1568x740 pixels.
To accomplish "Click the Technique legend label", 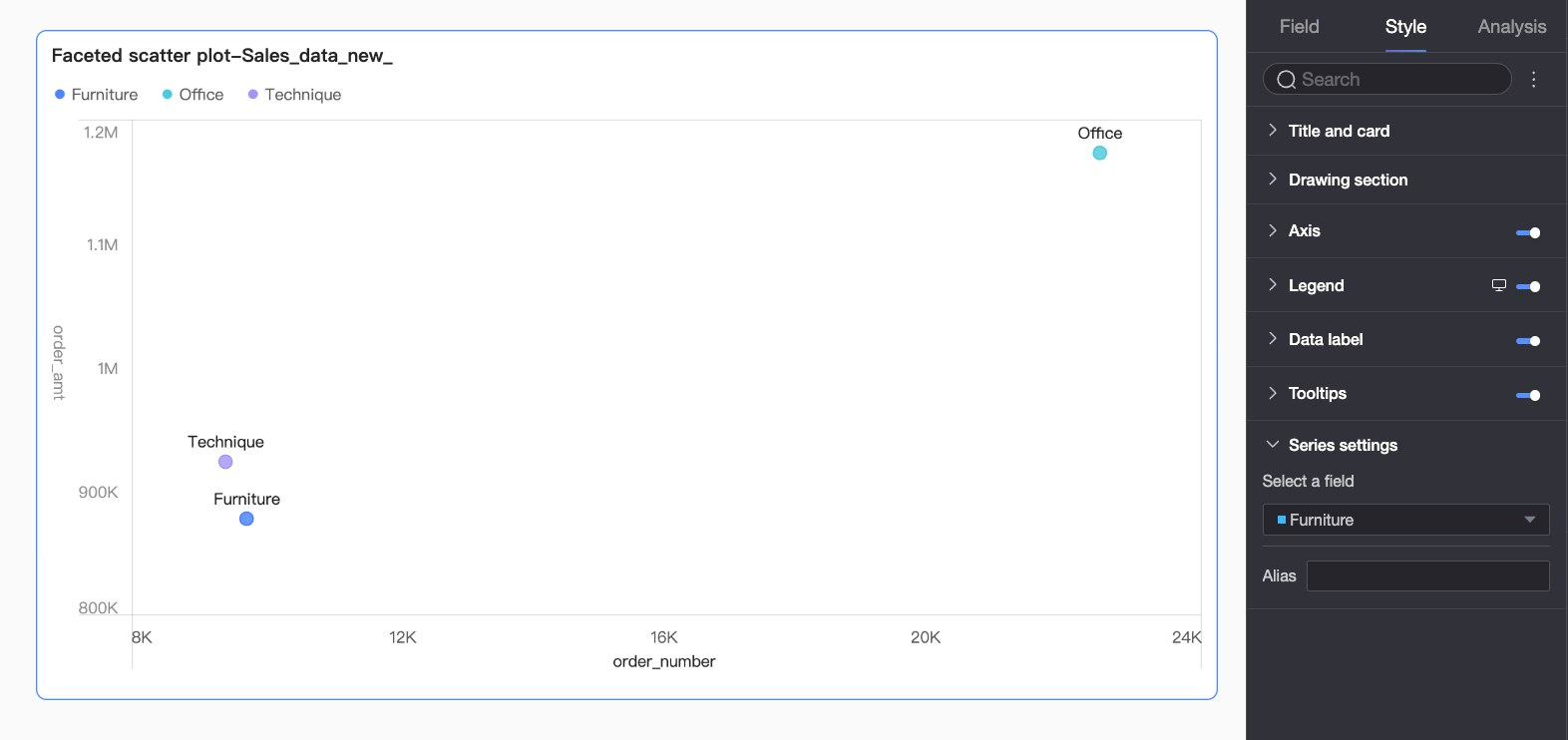I will point(303,95).
